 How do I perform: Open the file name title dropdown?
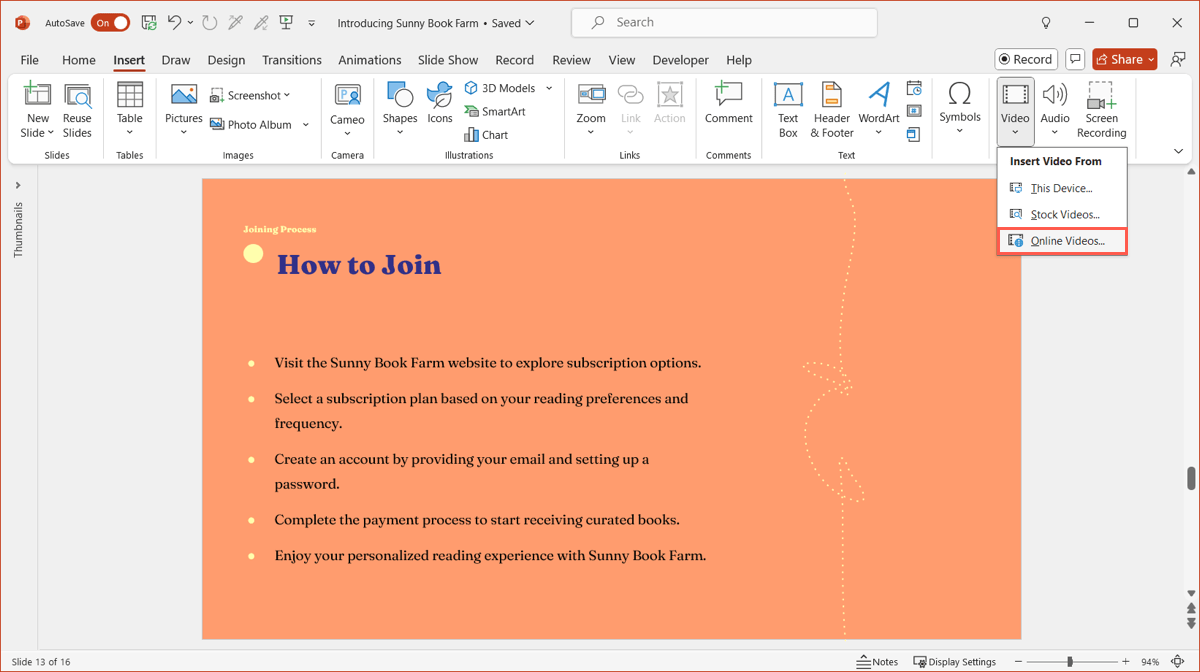[x=530, y=22]
